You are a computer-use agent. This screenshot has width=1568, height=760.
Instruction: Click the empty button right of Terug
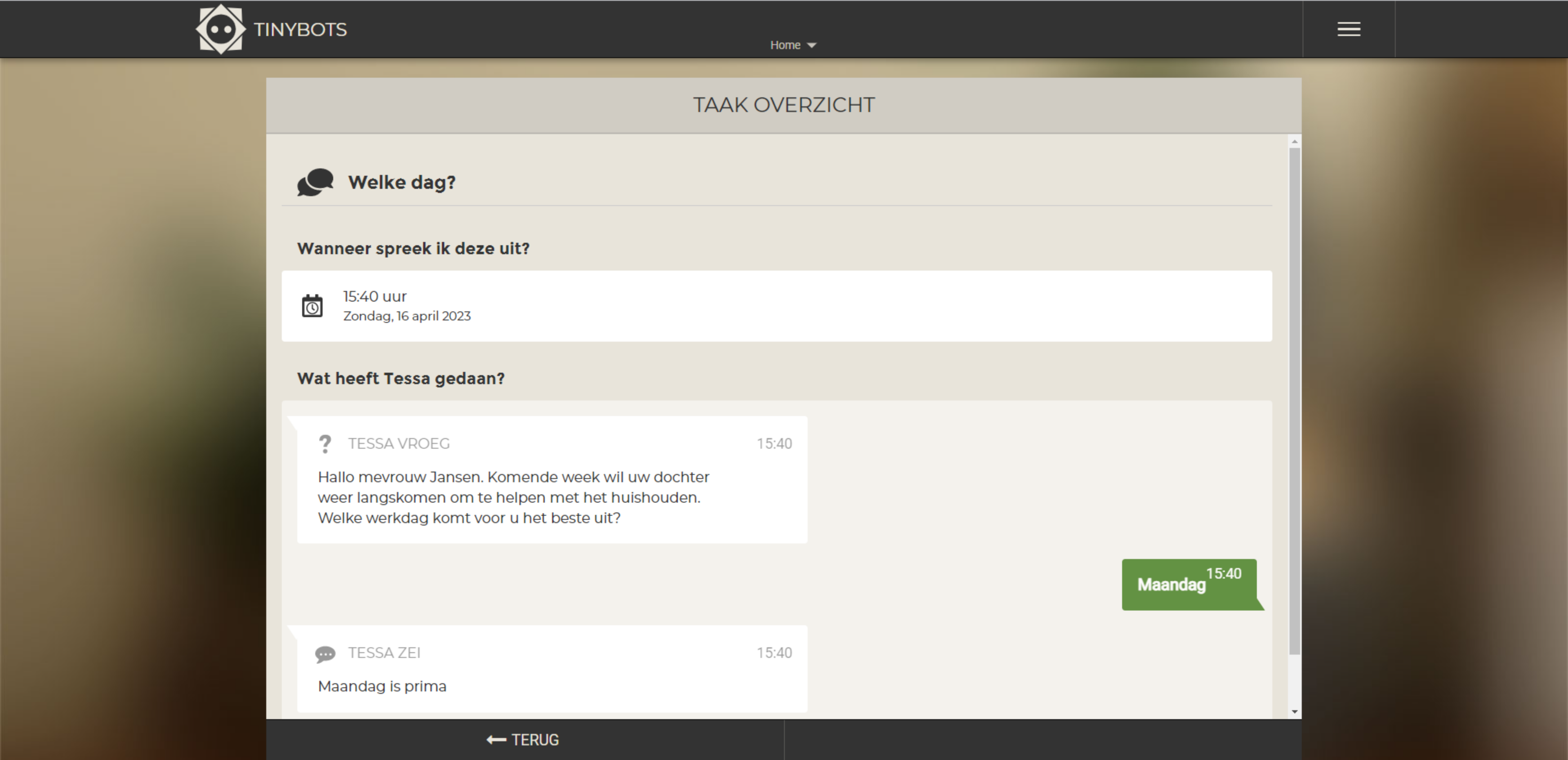1043,740
